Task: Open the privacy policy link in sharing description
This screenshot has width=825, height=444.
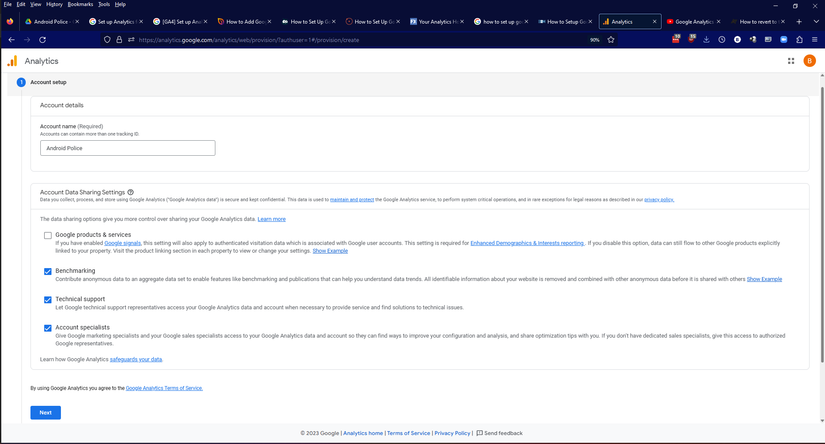Action: tap(659, 200)
